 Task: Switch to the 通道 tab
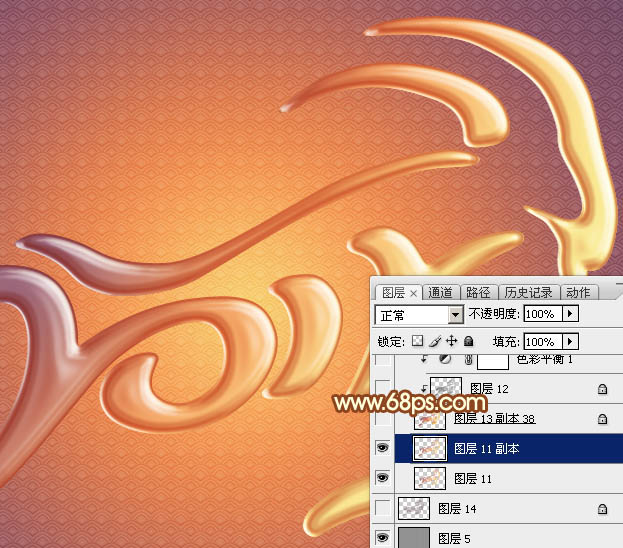click(440, 292)
